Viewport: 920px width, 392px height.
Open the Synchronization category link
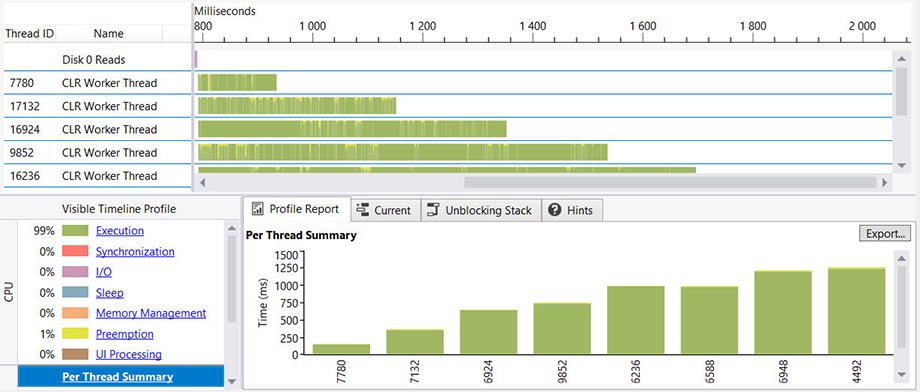pyautogui.click(x=135, y=252)
